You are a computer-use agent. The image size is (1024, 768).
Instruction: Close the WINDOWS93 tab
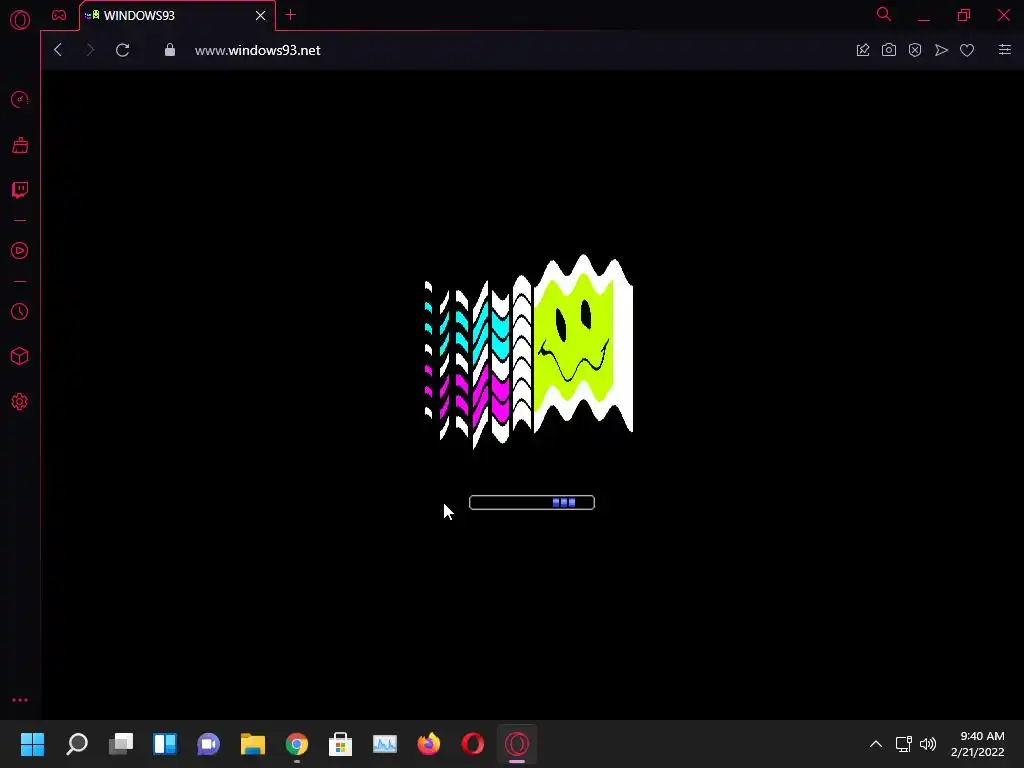(261, 15)
